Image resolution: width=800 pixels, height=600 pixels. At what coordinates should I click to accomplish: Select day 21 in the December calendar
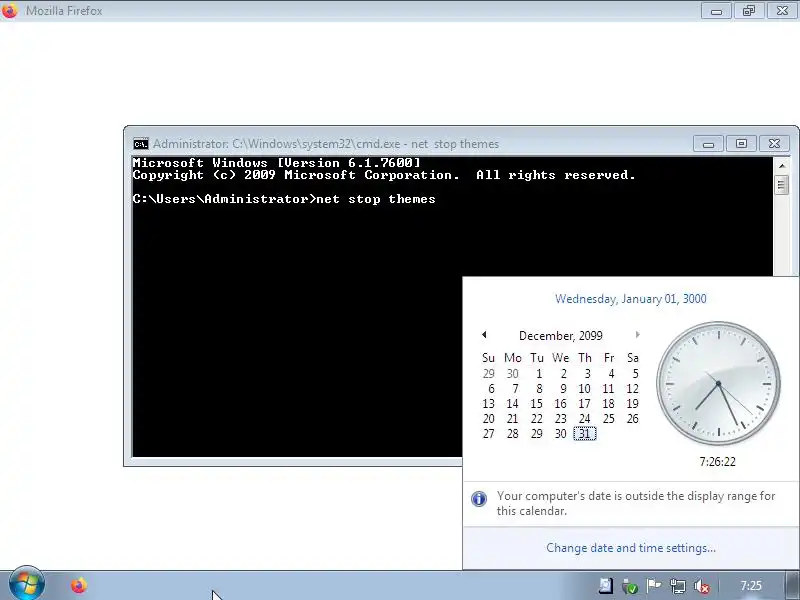click(512, 419)
